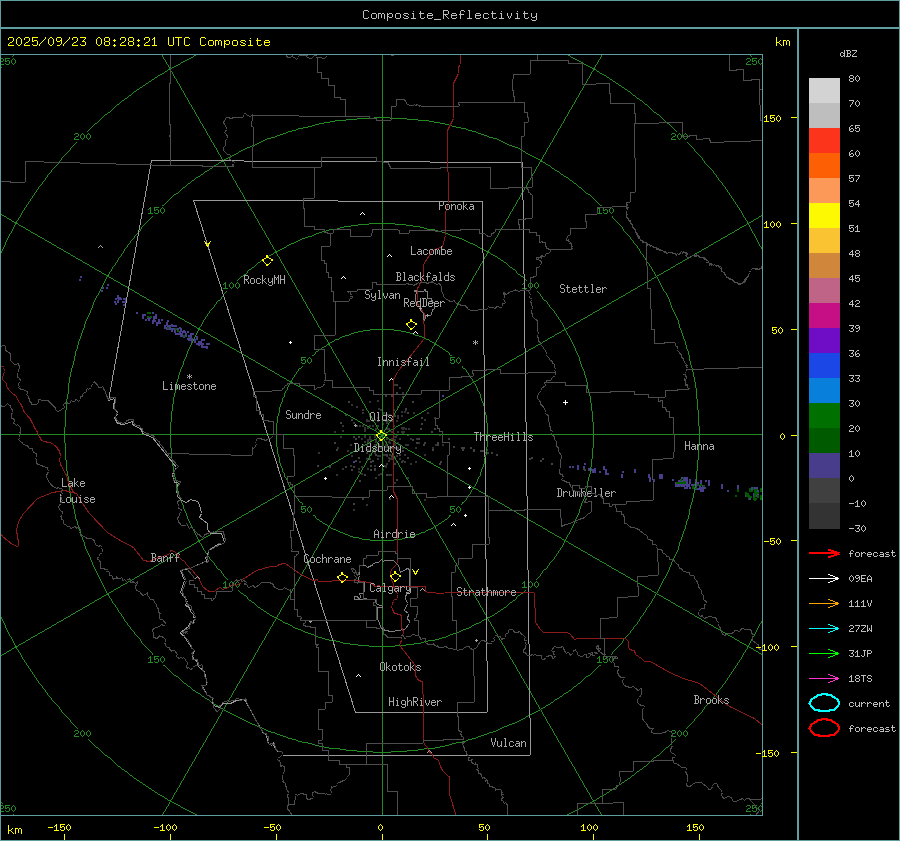Click the cyan 27ZW arrow icon

823,628
